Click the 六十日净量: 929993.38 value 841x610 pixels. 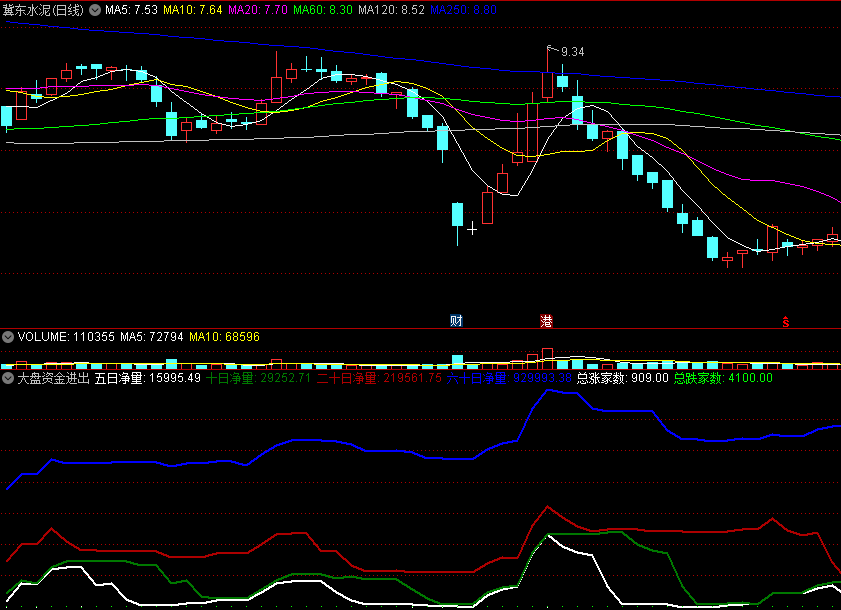coord(510,378)
